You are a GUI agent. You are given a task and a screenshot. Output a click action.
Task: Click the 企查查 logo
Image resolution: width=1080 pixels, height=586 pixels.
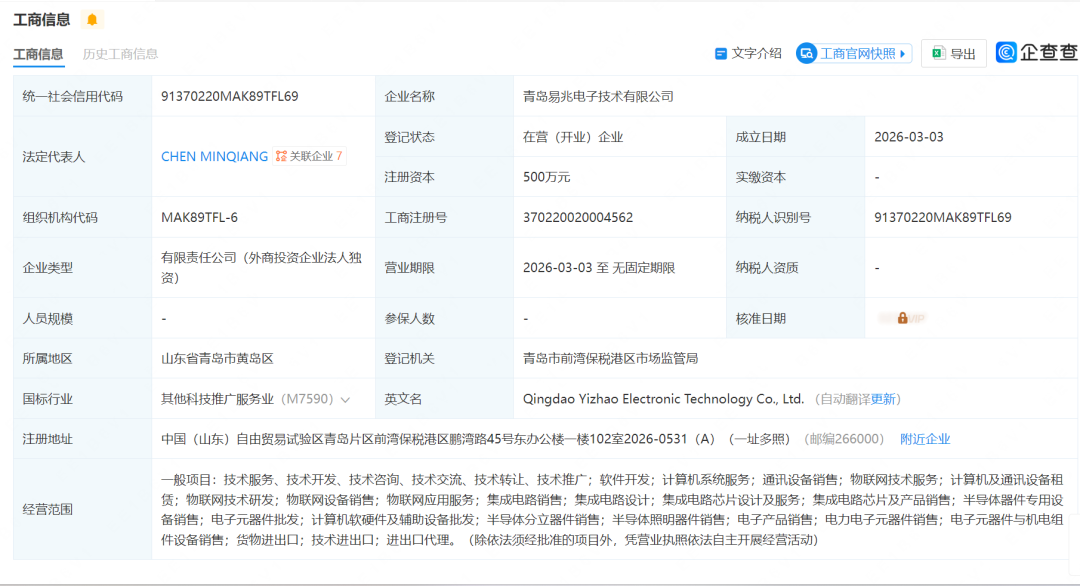(1037, 52)
